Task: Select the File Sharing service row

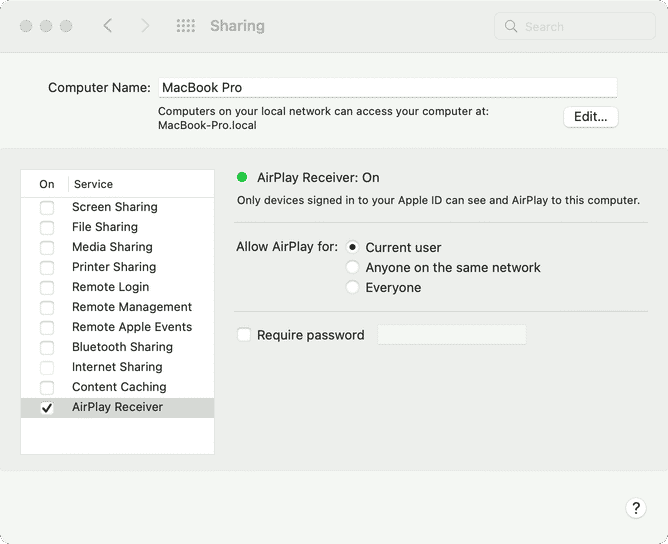Action: (118, 227)
